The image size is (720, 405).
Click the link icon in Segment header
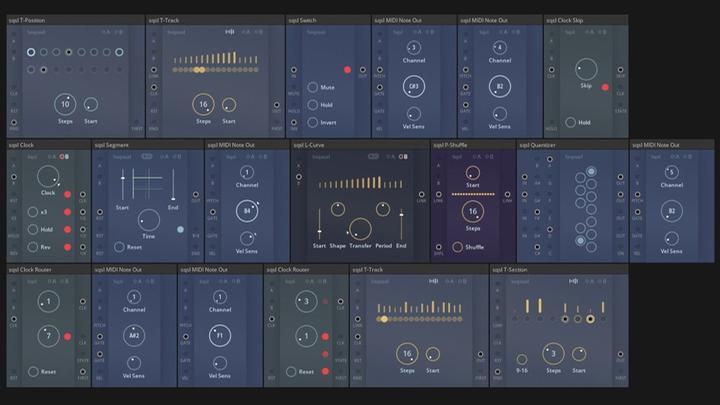146,157
